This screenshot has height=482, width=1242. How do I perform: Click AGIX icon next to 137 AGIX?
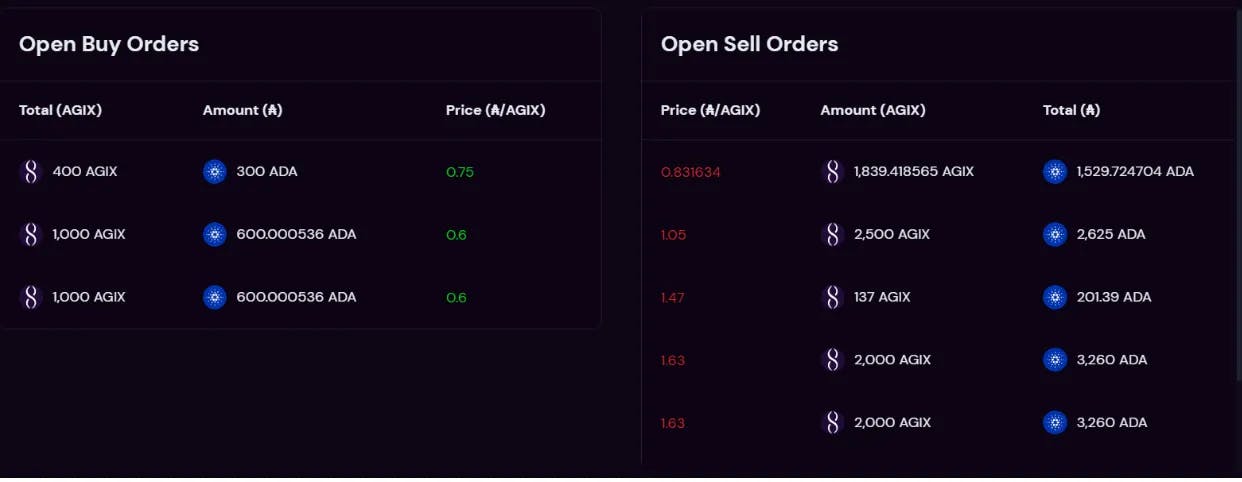click(x=833, y=297)
